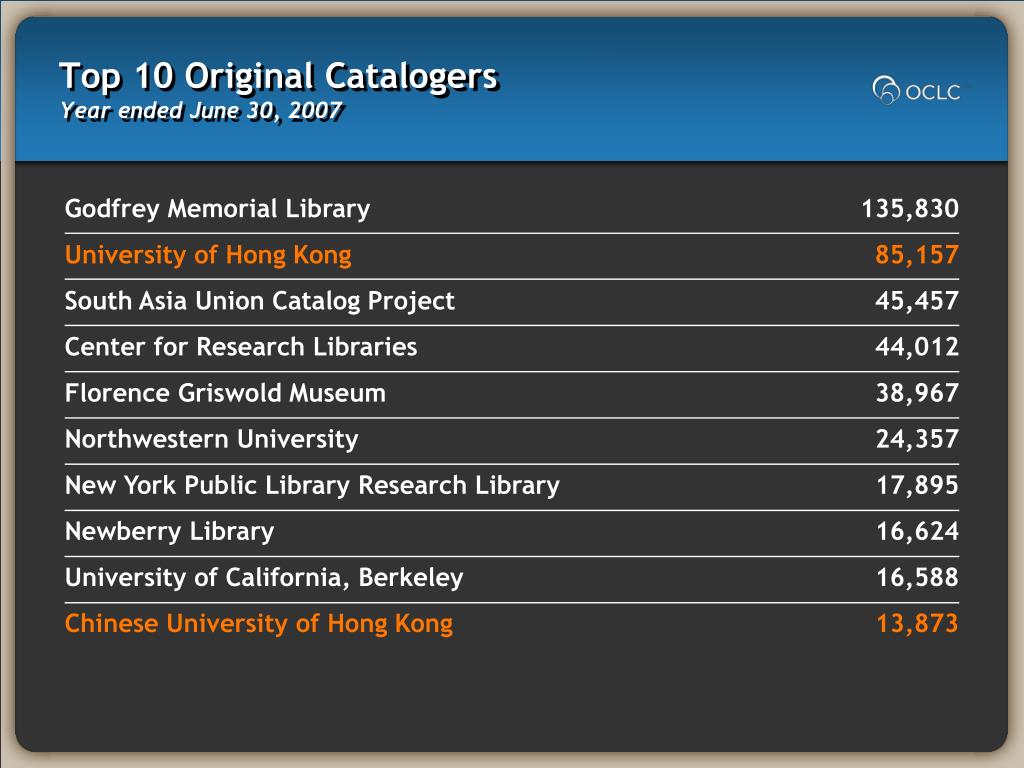Image resolution: width=1024 pixels, height=768 pixels.
Task: Select the Florence Griswold Museum row
Action: (511, 393)
